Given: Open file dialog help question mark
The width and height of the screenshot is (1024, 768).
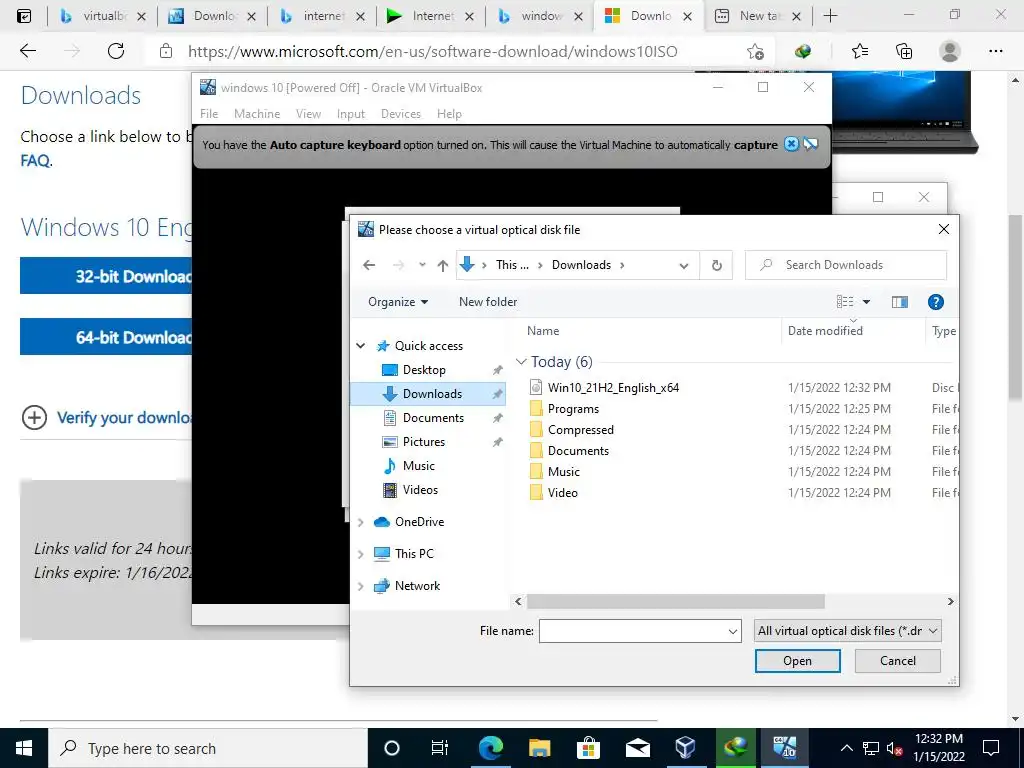Looking at the screenshot, I should 936,302.
